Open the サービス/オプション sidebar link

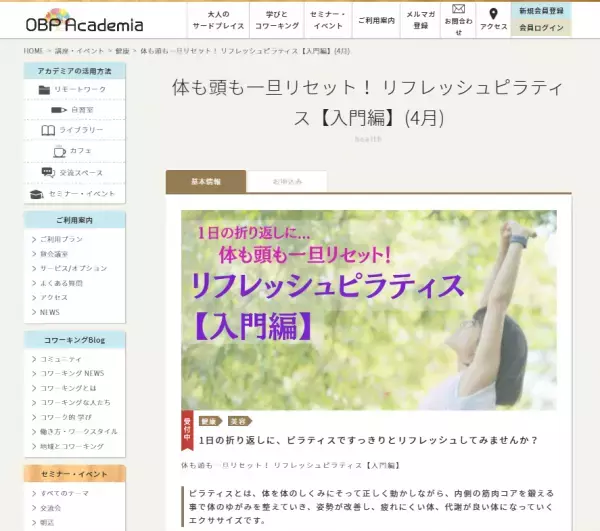(73, 269)
